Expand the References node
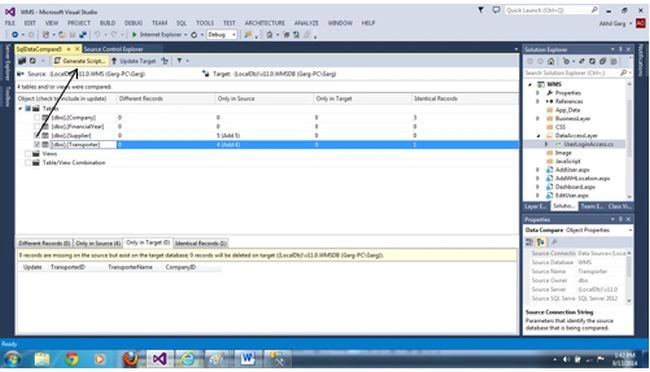The height and width of the screenshot is (372, 650). click(x=538, y=102)
